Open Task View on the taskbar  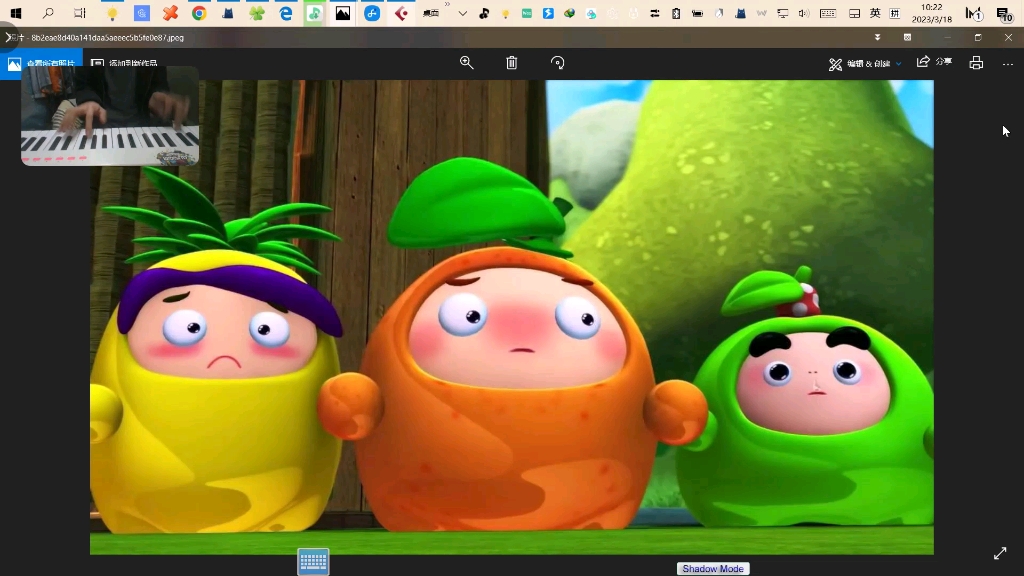click(80, 13)
